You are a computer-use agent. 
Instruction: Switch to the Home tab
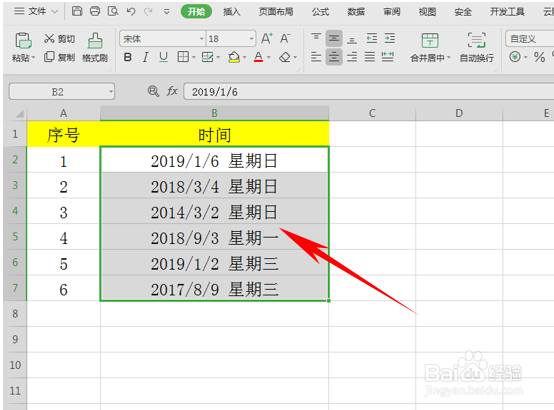coord(196,12)
